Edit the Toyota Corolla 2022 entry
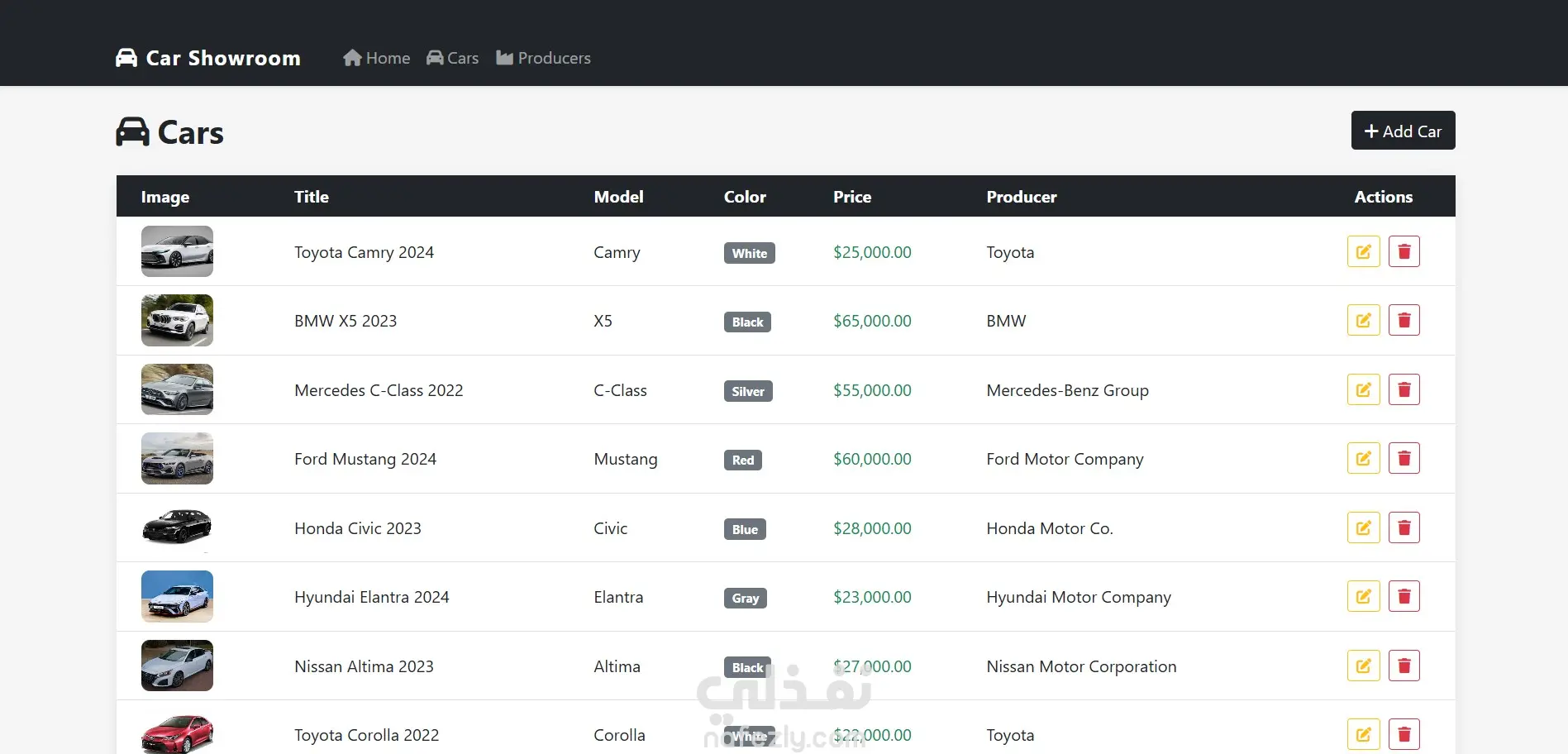 1363,734
